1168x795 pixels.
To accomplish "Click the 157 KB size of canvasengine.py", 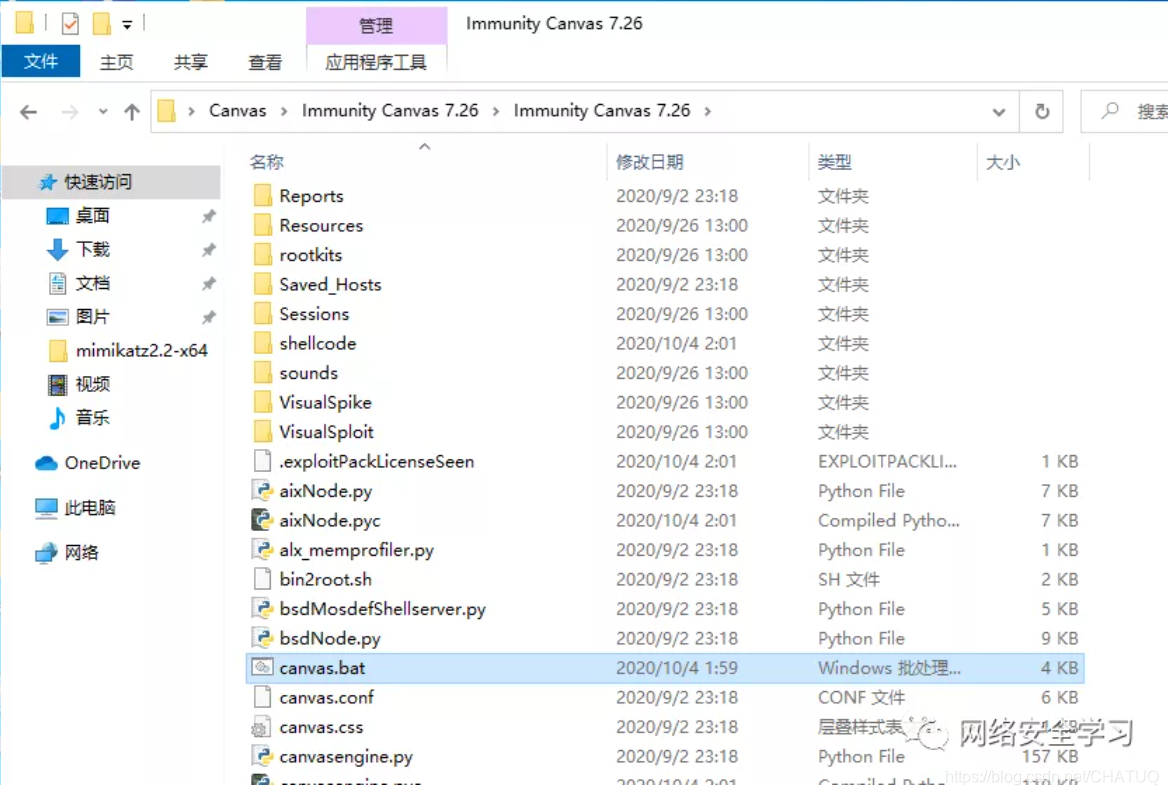I will pyautogui.click(x=1050, y=756).
